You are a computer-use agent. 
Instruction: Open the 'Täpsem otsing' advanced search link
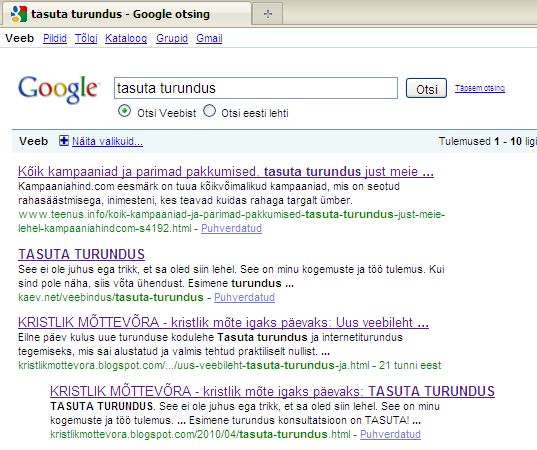[480, 88]
